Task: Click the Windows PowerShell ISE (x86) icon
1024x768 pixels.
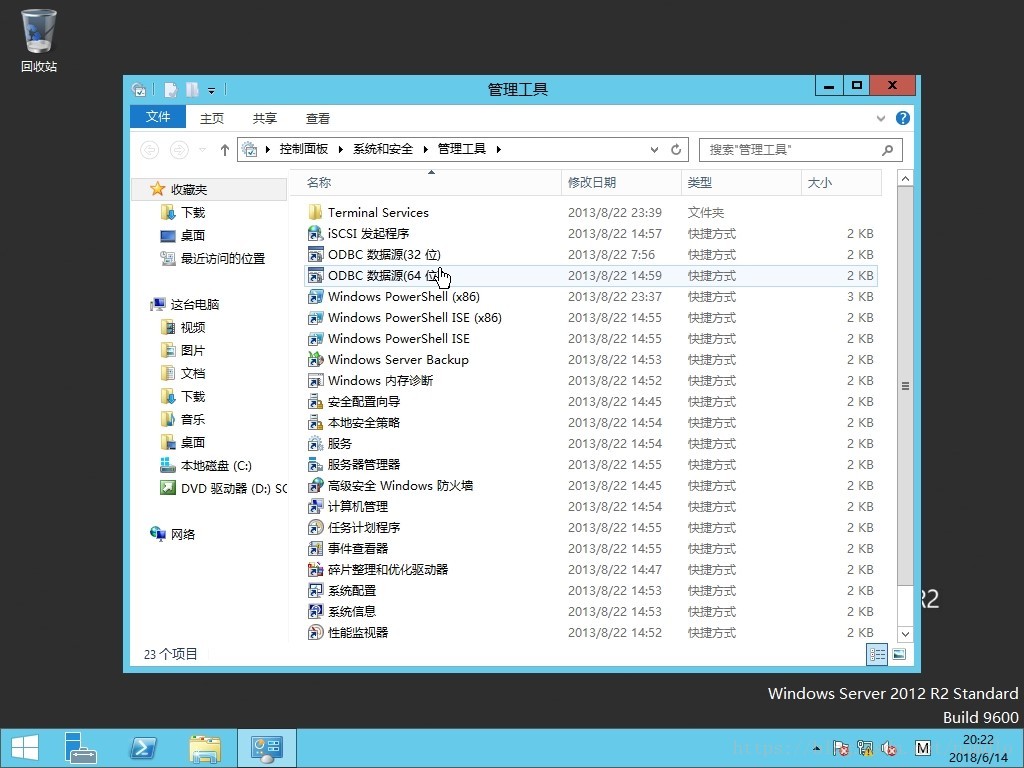Action: tap(315, 317)
